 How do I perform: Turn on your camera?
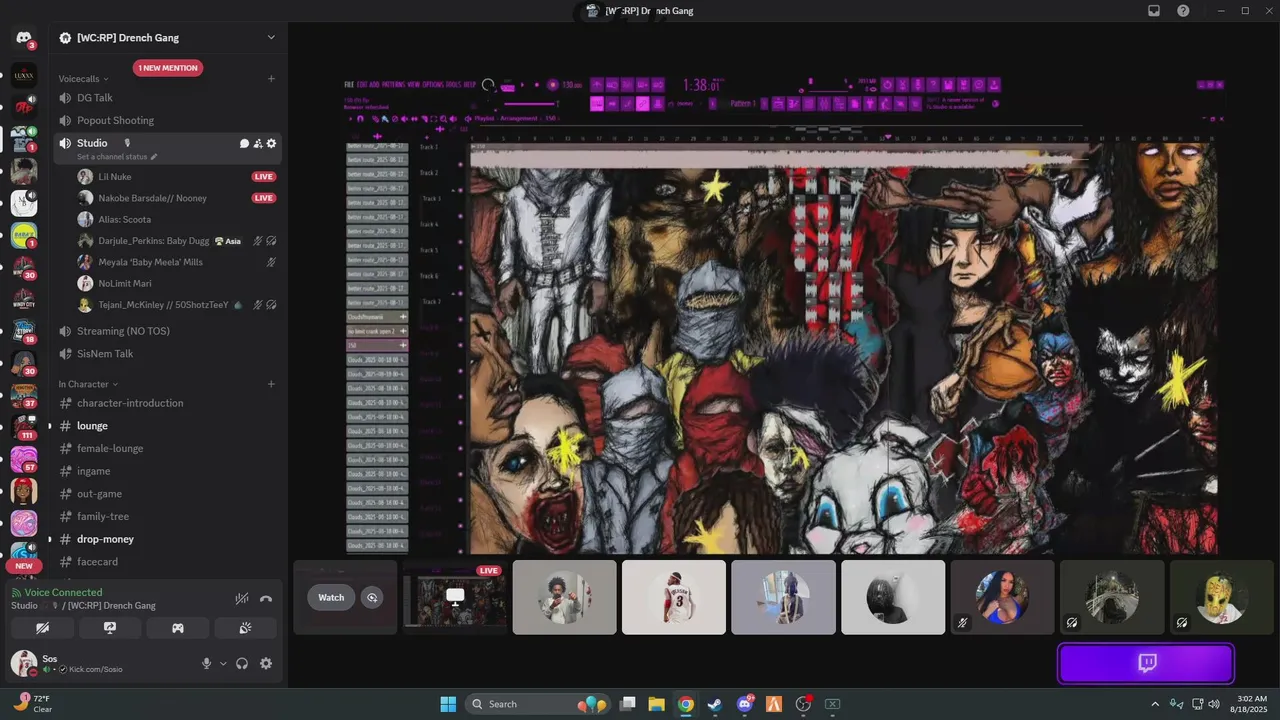tap(42, 628)
